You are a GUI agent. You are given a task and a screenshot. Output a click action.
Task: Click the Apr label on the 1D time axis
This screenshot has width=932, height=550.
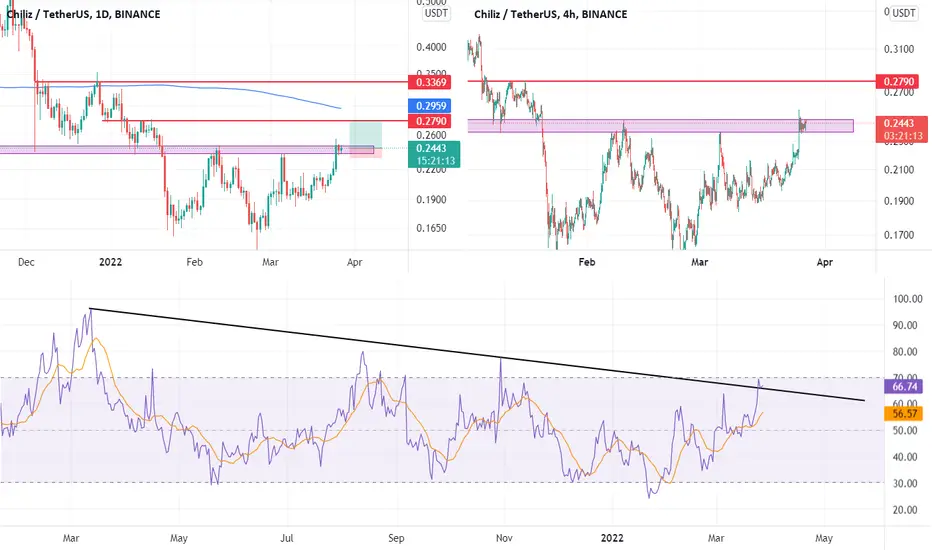click(x=354, y=262)
